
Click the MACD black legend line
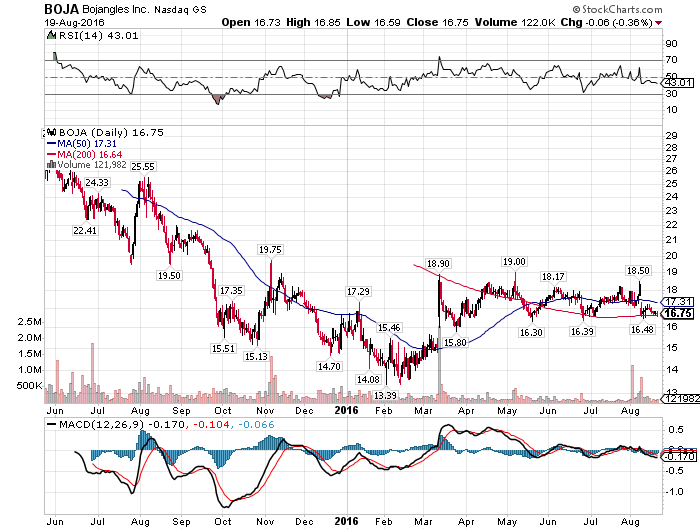coord(52,425)
